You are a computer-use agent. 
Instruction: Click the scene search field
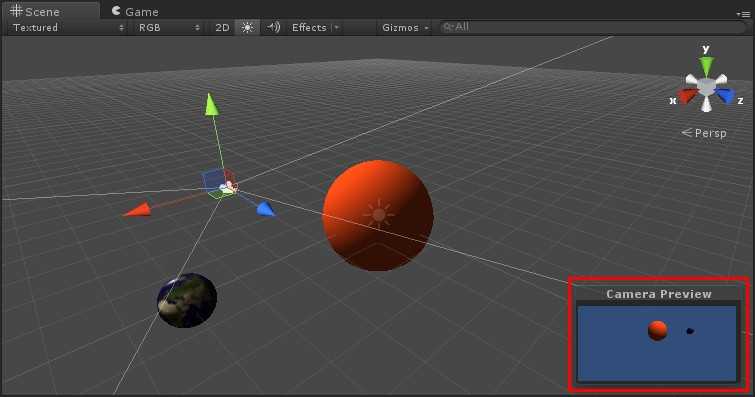592,27
